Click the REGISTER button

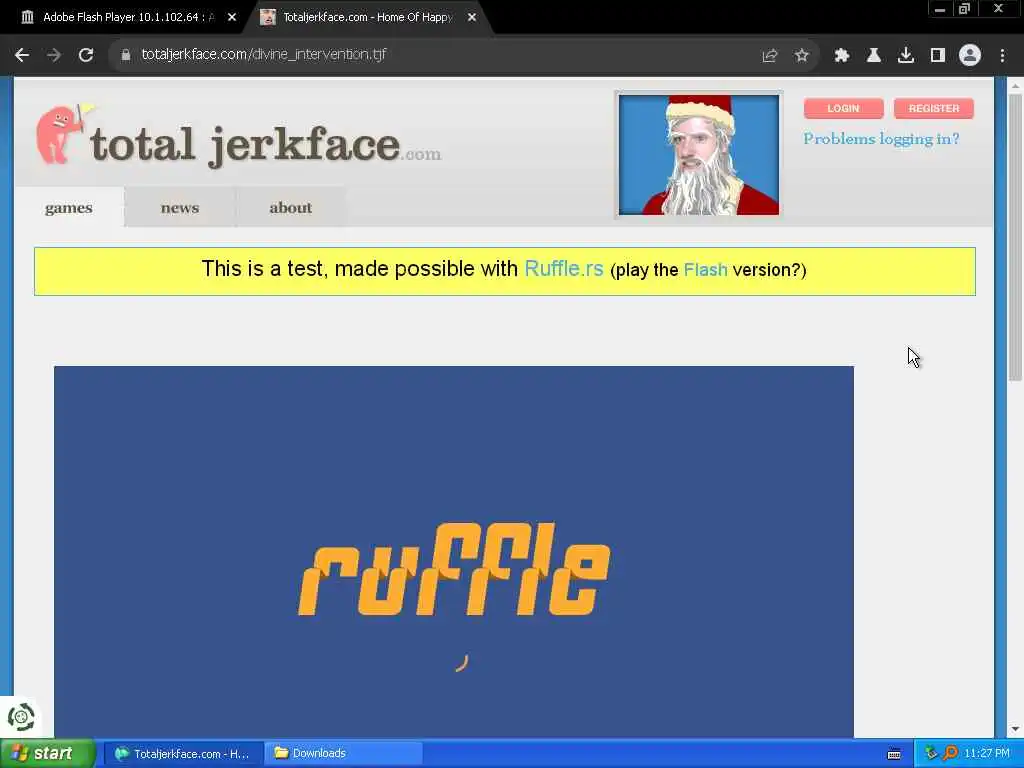tap(933, 108)
